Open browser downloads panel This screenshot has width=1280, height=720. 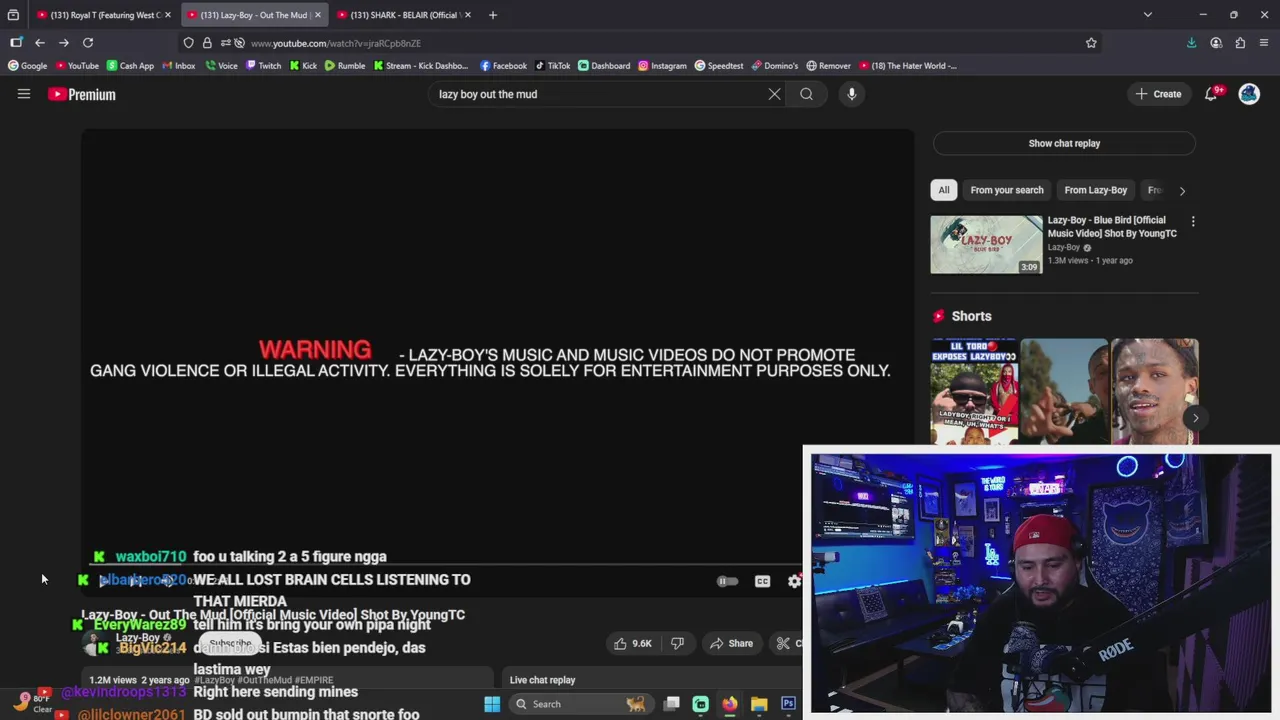pos(1191,43)
